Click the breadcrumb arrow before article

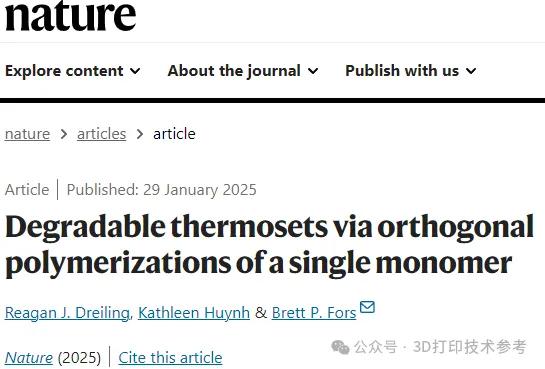pyautogui.click(x=140, y=134)
